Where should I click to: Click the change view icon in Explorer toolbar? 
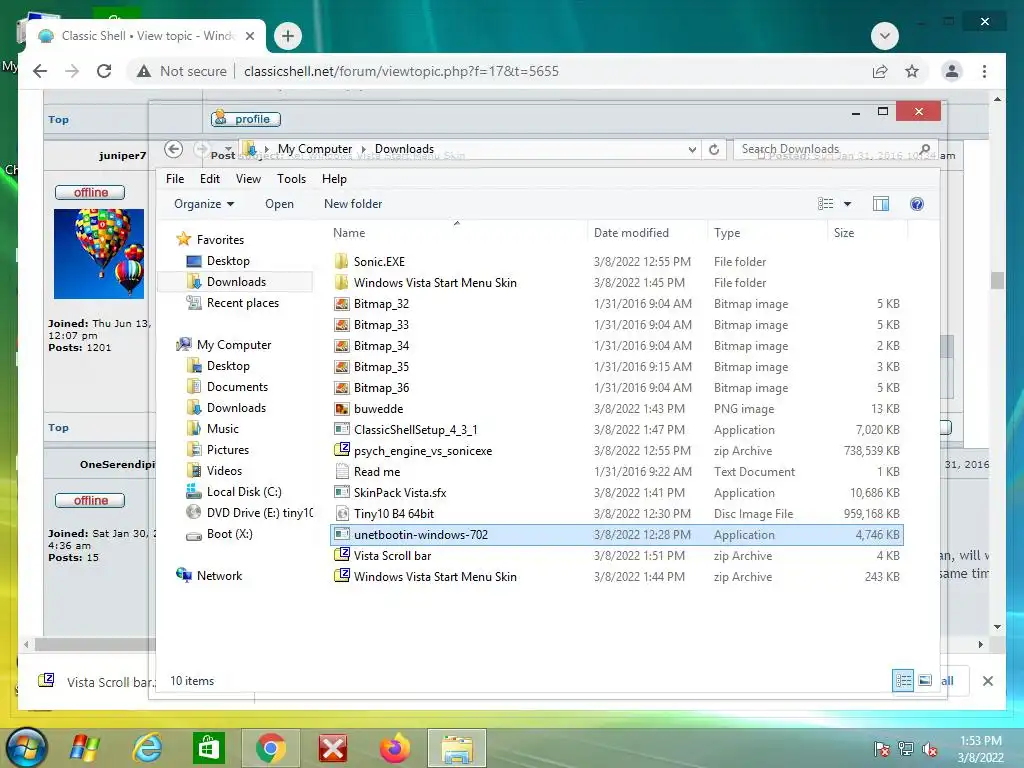coord(825,204)
